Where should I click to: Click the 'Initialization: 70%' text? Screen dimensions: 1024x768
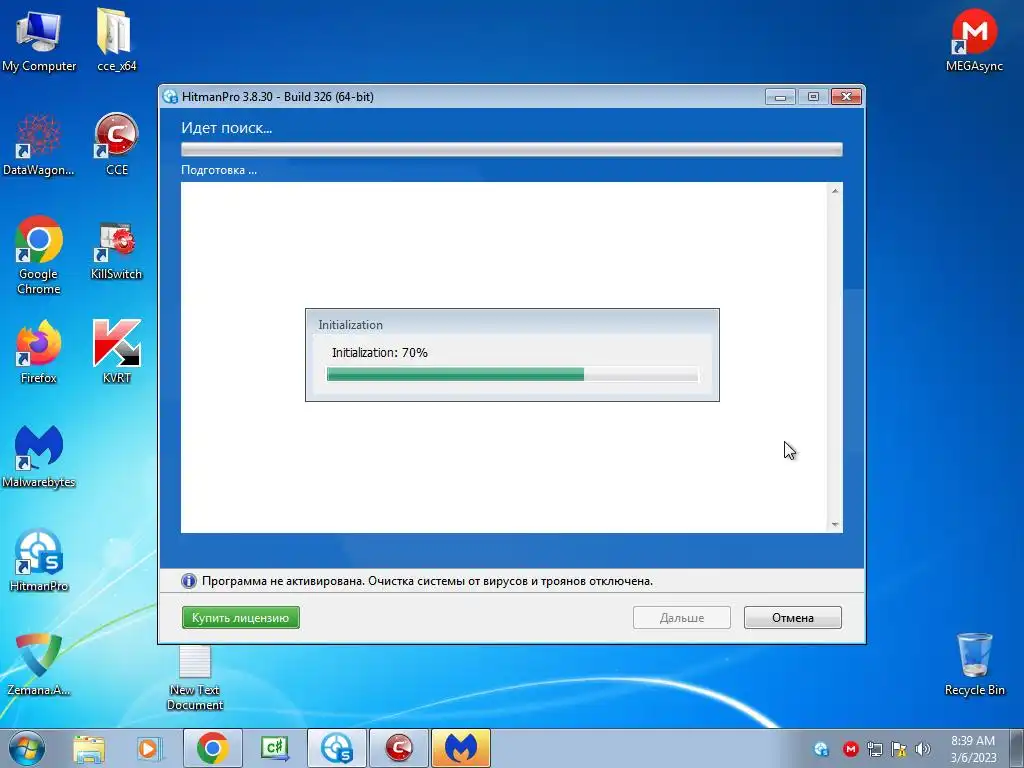(379, 353)
